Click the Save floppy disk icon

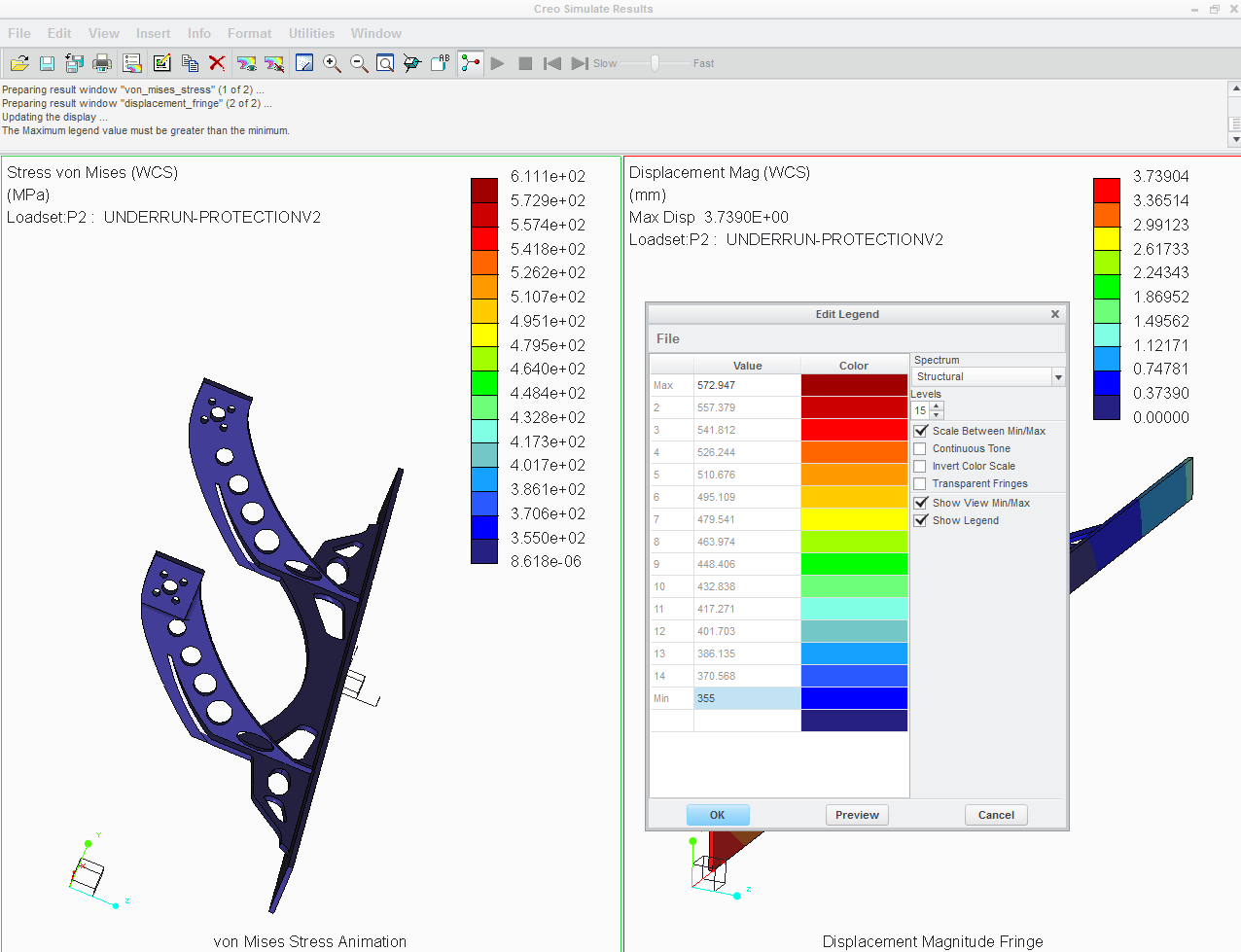point(47,63)
